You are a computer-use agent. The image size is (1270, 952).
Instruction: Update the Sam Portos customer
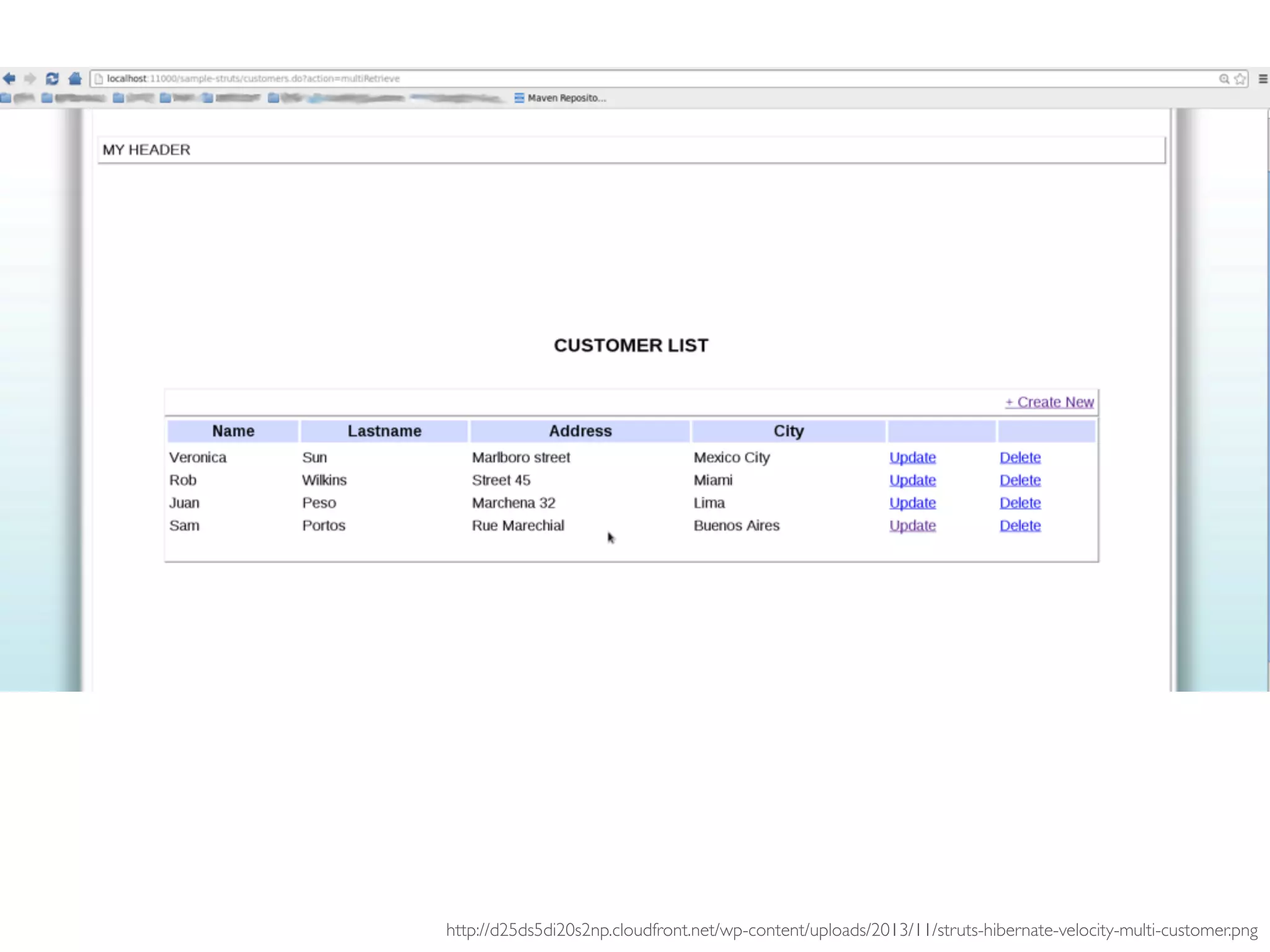[x=912, y=526]
